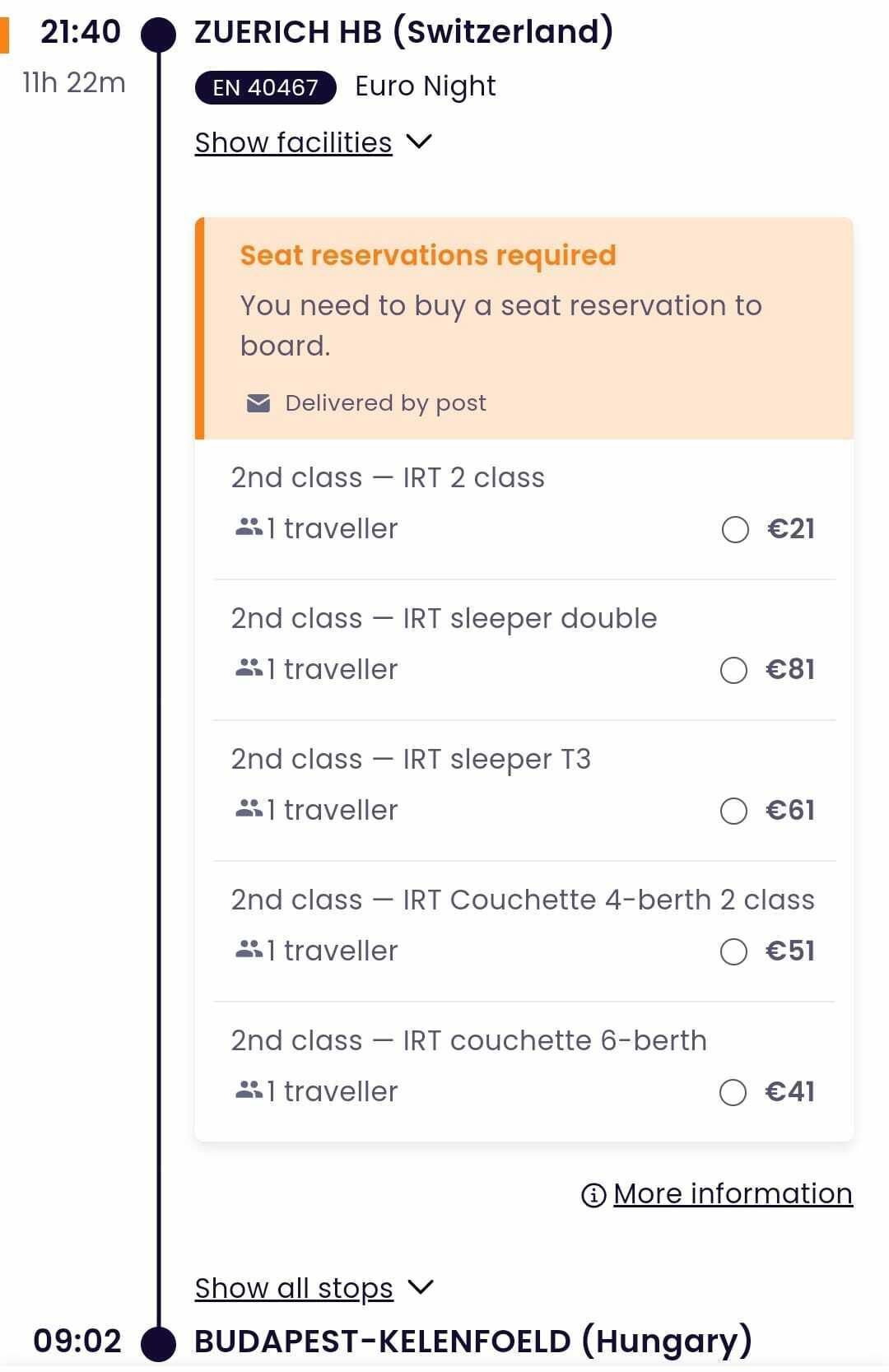Click traveller icon under IRT sleeper double

pos(249,668)
